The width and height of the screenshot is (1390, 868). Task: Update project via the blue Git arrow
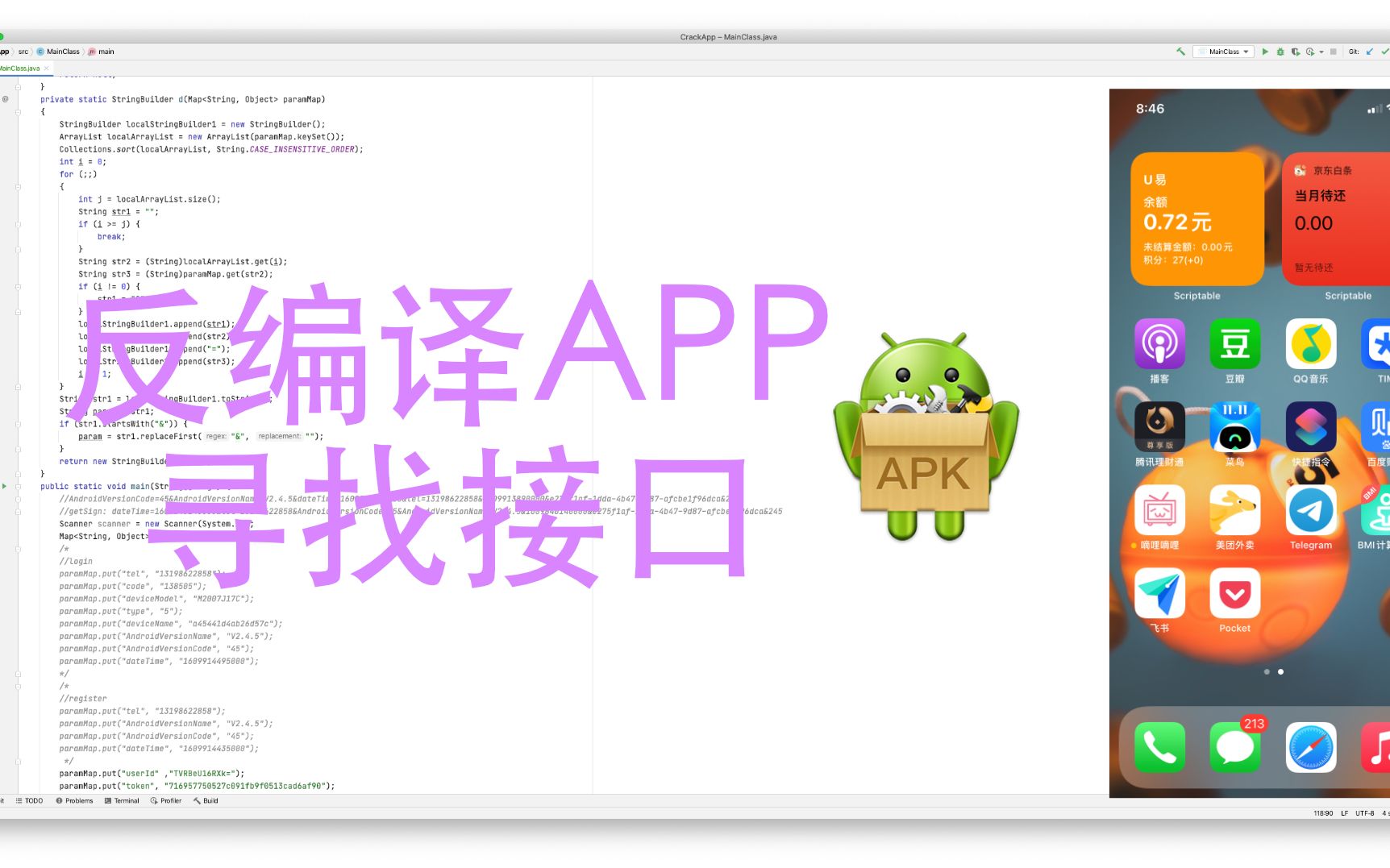point(1369,51)
